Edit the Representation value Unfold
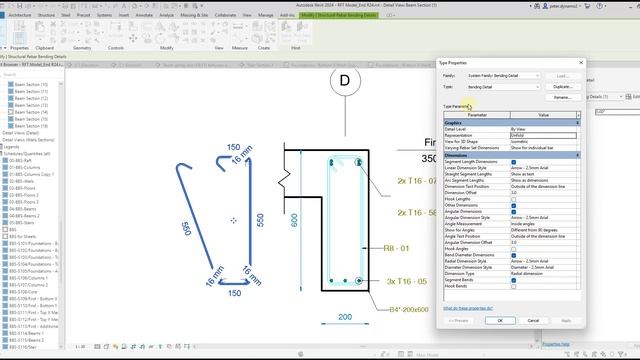Viewport: 640px width, 360px height. point(543,135)
